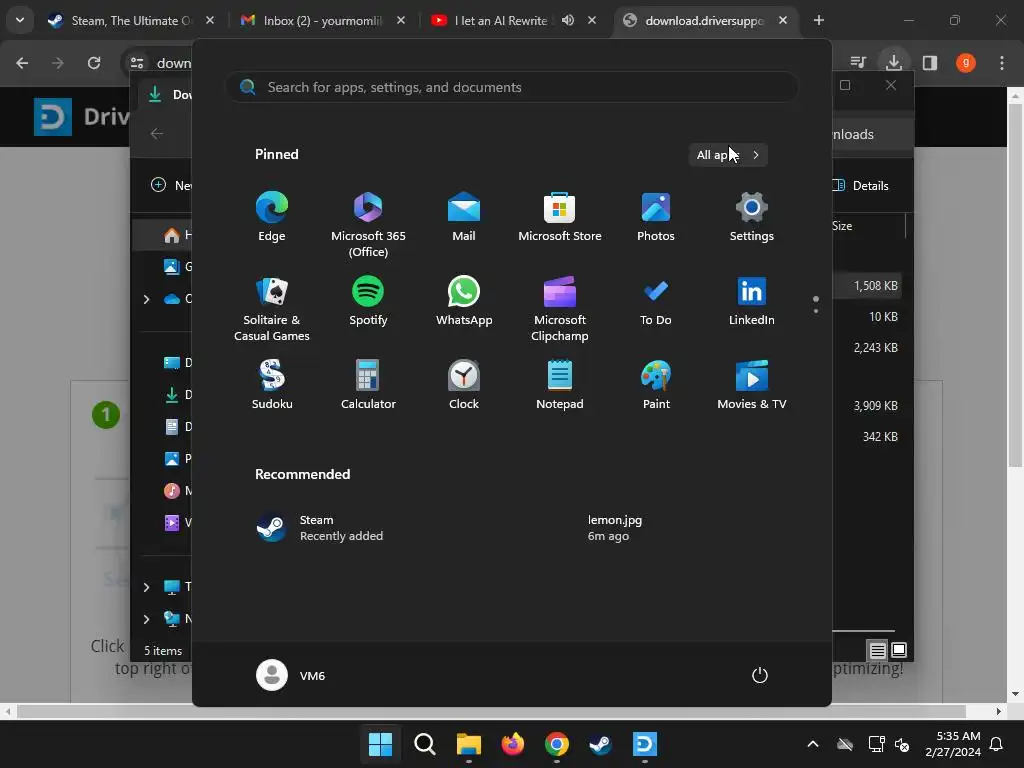The height and width of the screenshot is (768, 1024).
Task: Open Microsoft Store from Start menu
Action: click(560, 217)
